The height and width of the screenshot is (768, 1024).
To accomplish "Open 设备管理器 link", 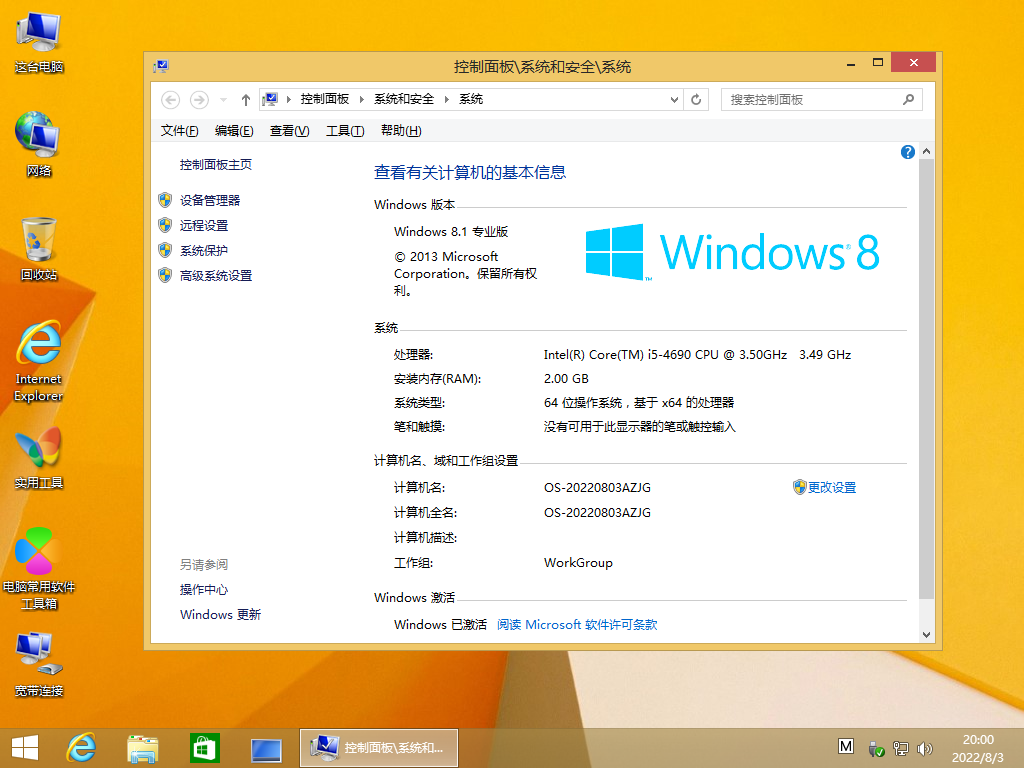I will (210, 200).
